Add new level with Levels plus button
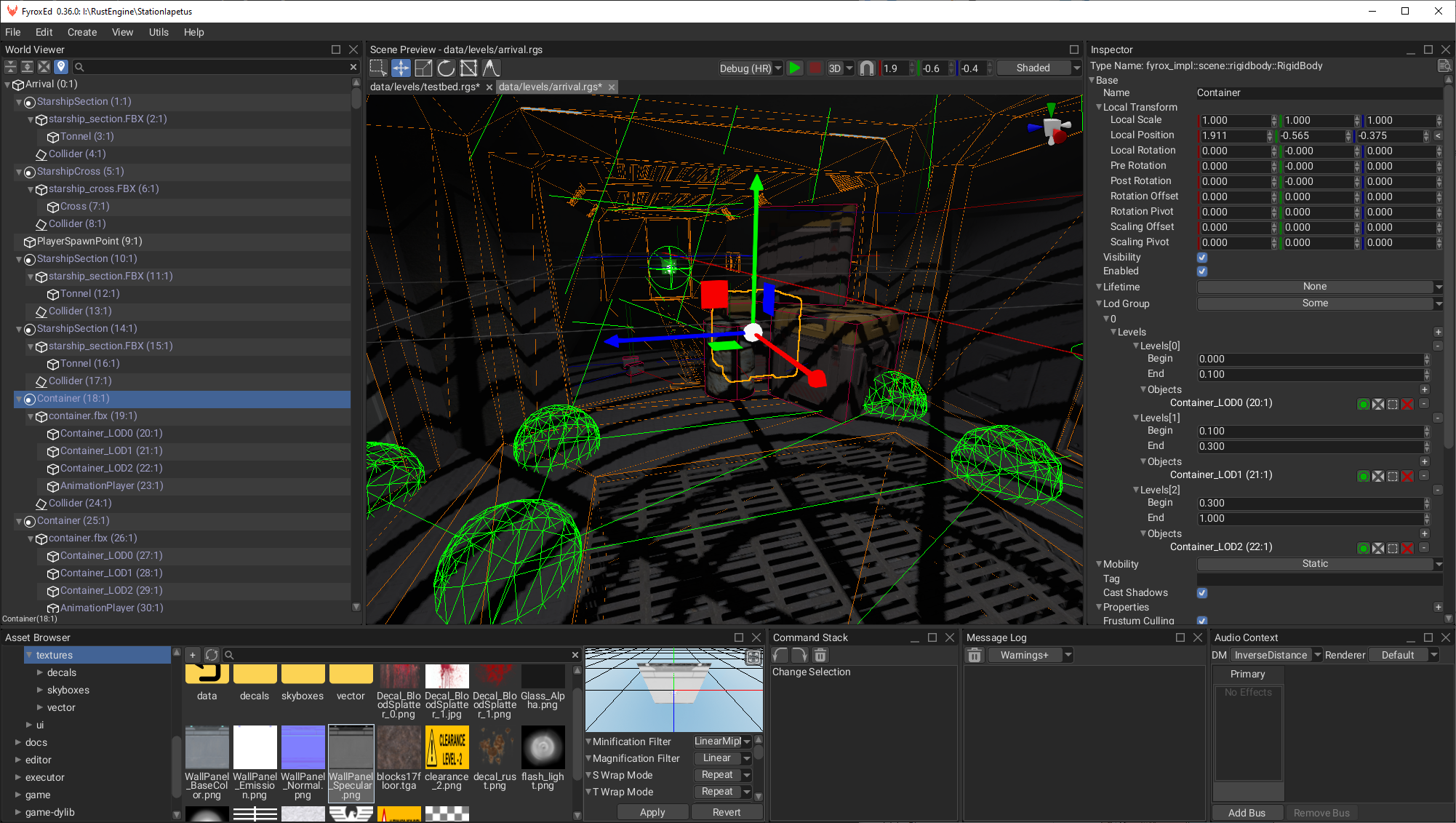This screenshot has height=823, width=1456. coord(1438,333)
